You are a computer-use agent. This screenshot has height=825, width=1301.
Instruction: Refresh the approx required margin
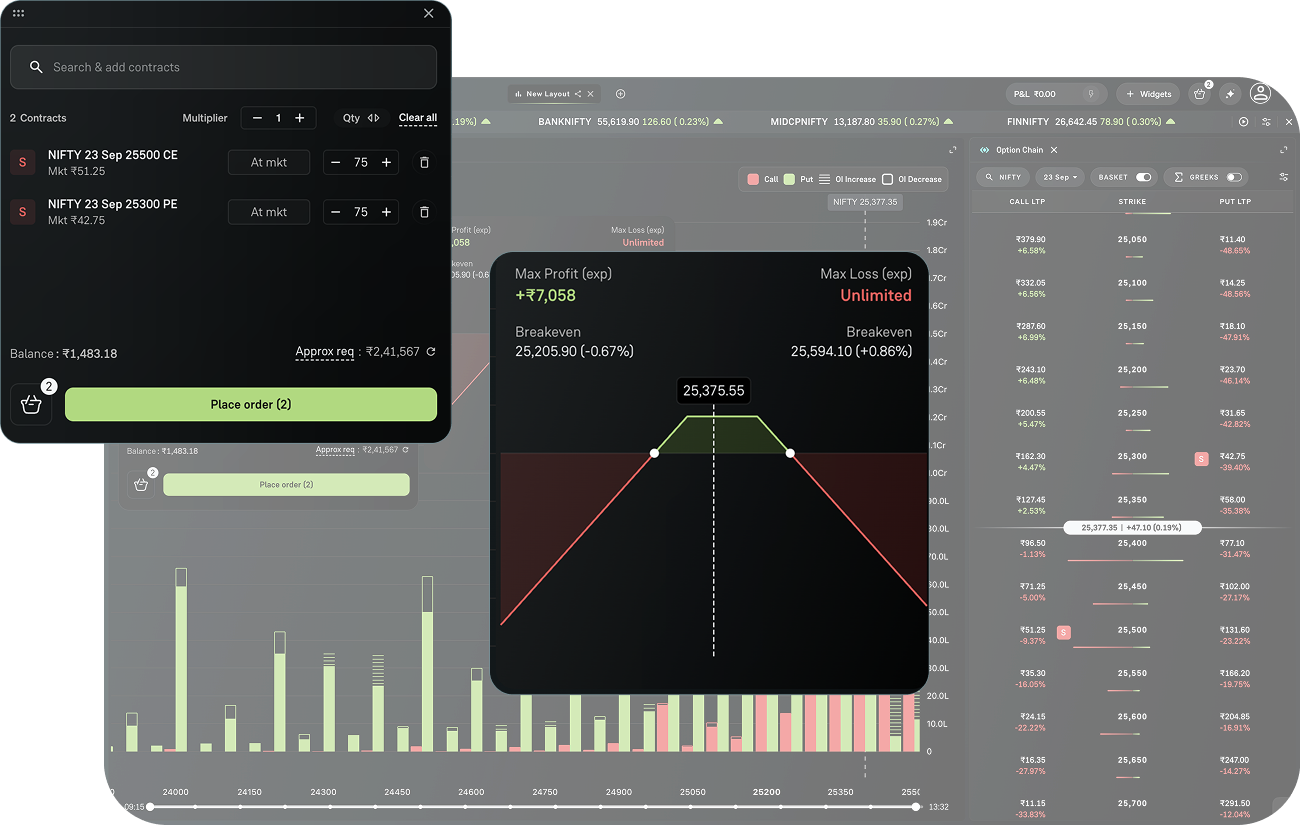coord(431,352)
